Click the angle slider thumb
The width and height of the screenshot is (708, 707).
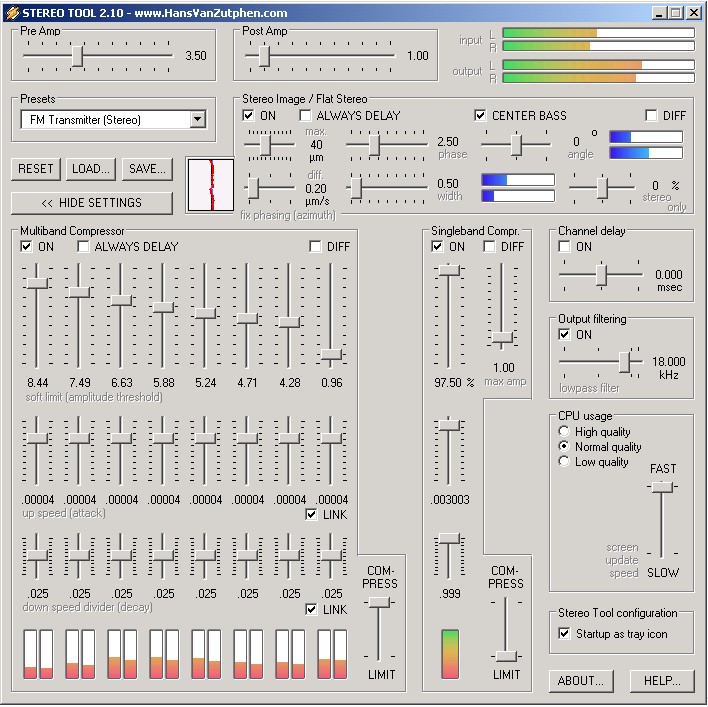516,145
